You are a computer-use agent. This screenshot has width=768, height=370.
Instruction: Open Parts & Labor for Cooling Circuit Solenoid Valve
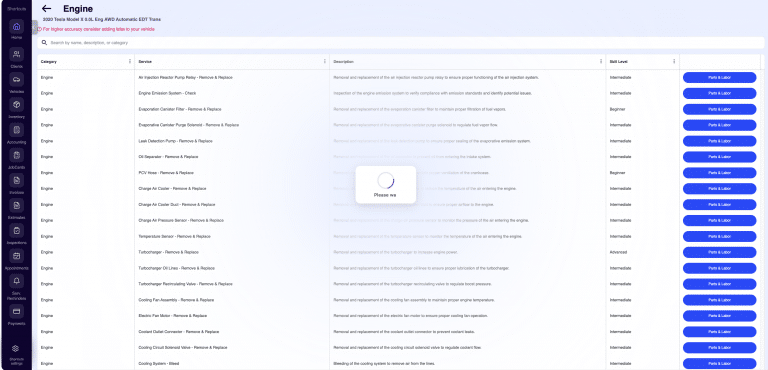(720, 347)
